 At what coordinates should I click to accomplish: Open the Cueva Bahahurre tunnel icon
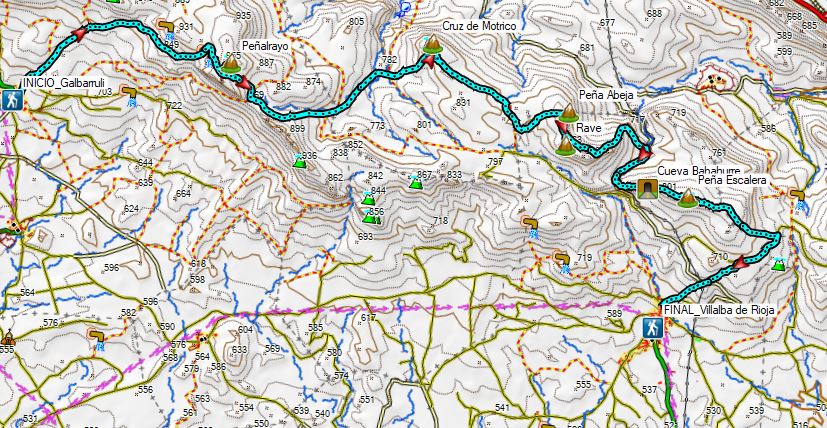(647, 188)
